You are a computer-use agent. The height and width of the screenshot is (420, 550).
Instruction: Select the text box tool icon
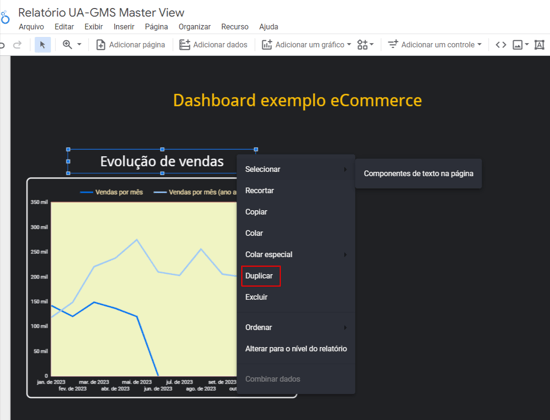(x=539, y=45)
